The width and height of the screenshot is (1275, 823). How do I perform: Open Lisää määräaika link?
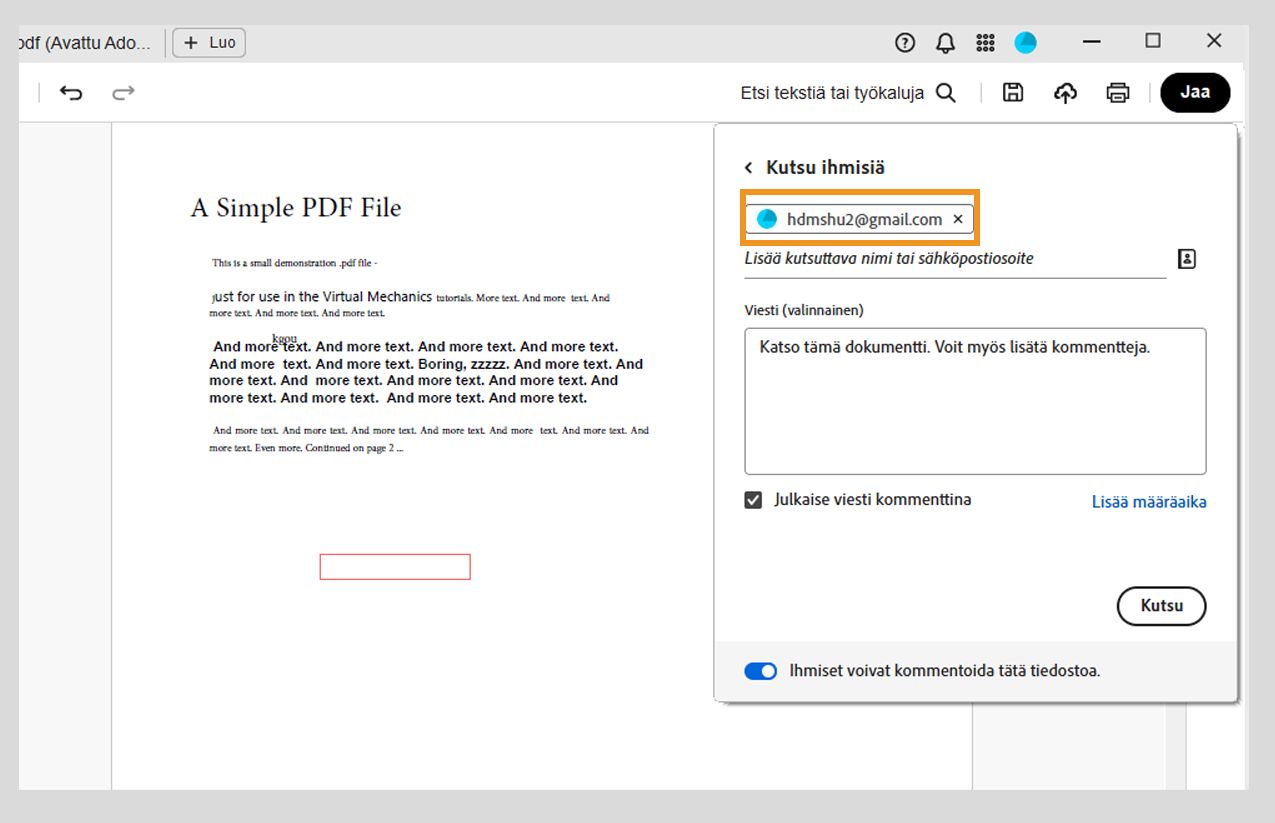click(x=1148, y=502)
